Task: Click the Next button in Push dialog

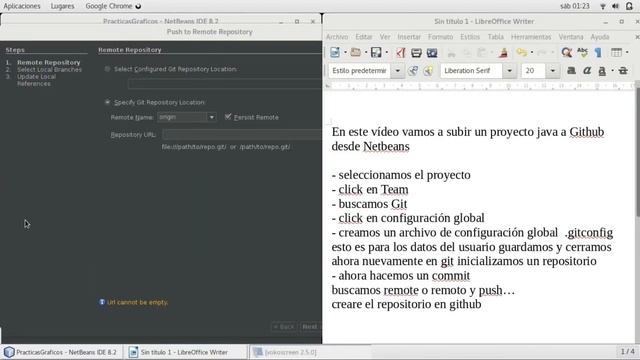Action: coord(310,327)
